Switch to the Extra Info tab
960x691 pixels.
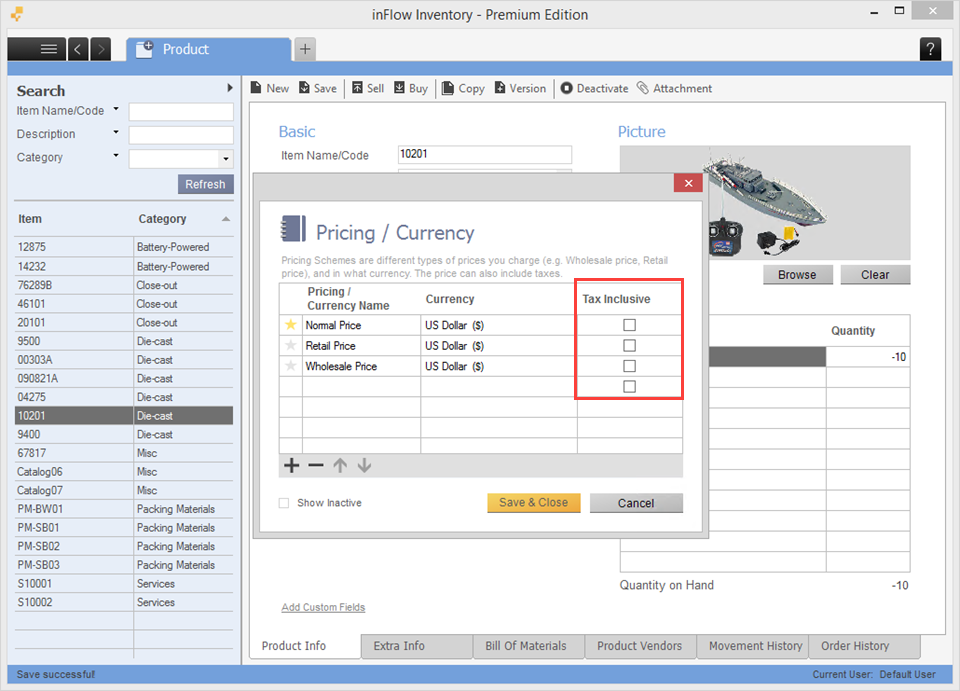pyautogui.click(x=417, y=646)
